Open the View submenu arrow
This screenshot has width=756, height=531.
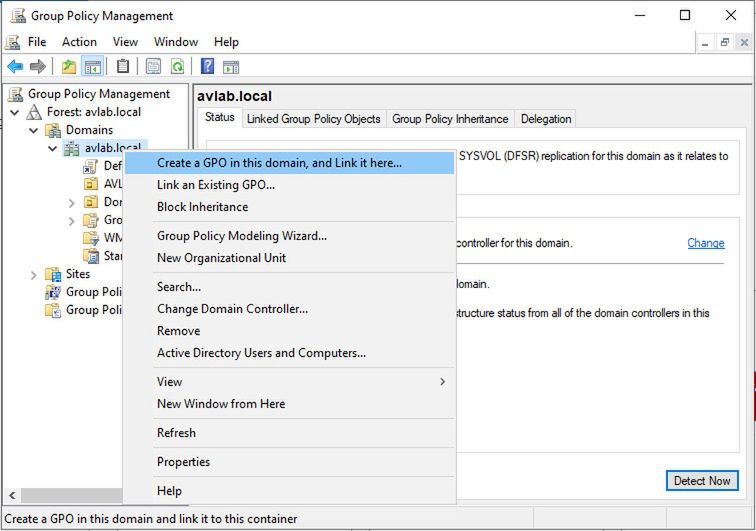tap(443, 381)
